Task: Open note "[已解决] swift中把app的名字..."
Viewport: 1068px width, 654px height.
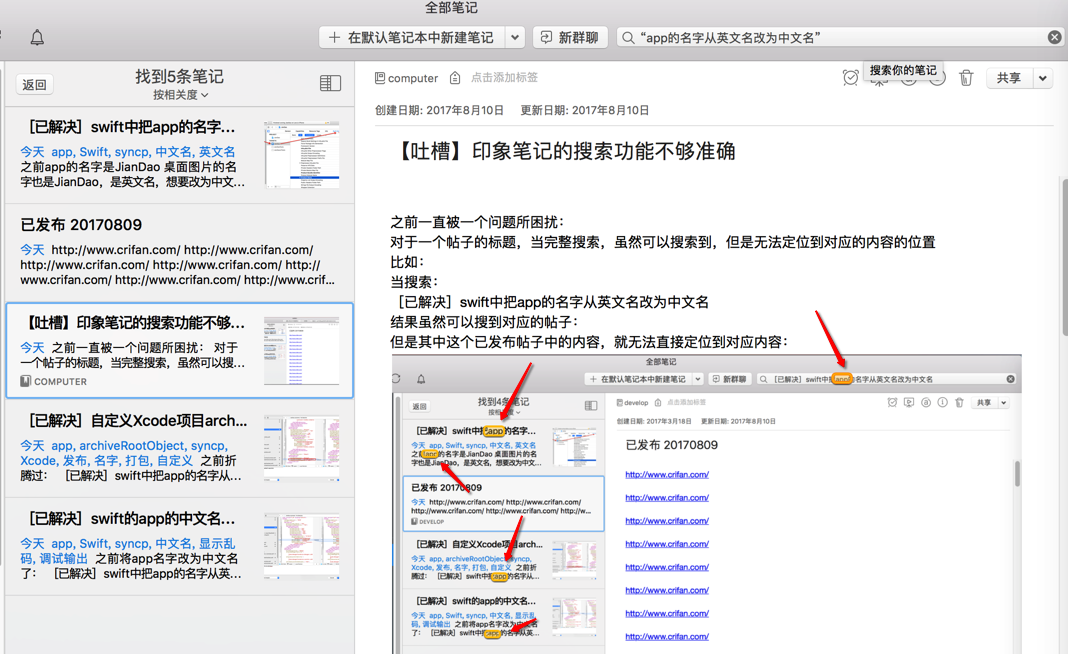Action: pyautogui.click(x=180, y=155)
